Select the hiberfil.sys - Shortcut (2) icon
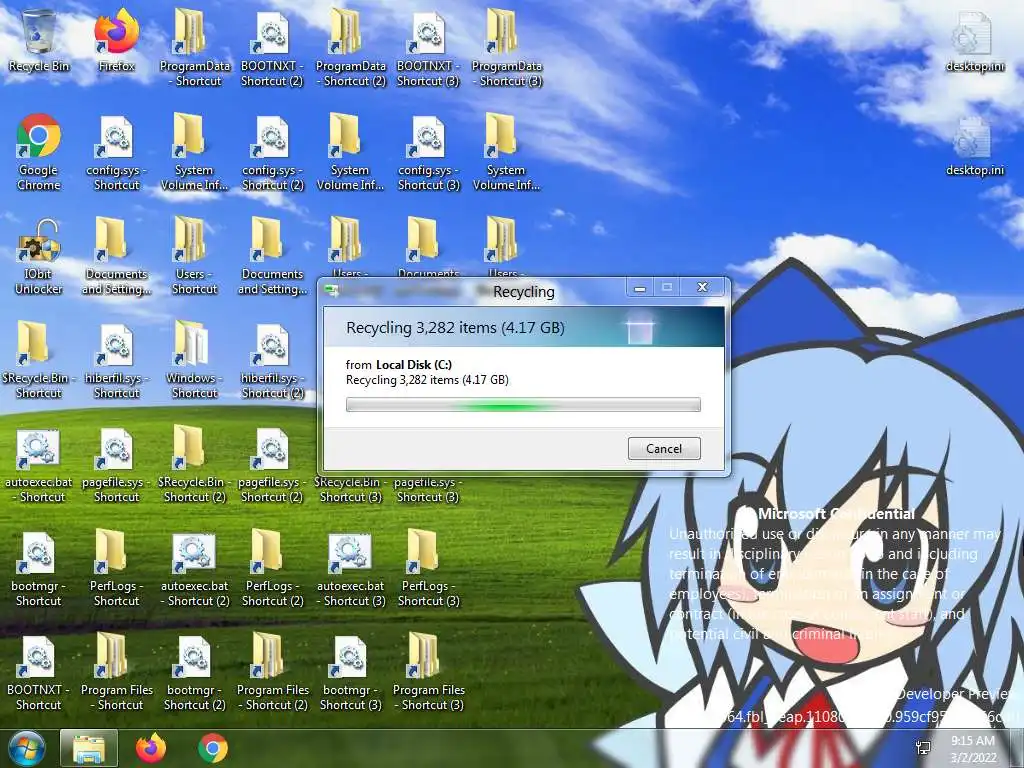The image size is (1024, 768). tap(272, 361)
